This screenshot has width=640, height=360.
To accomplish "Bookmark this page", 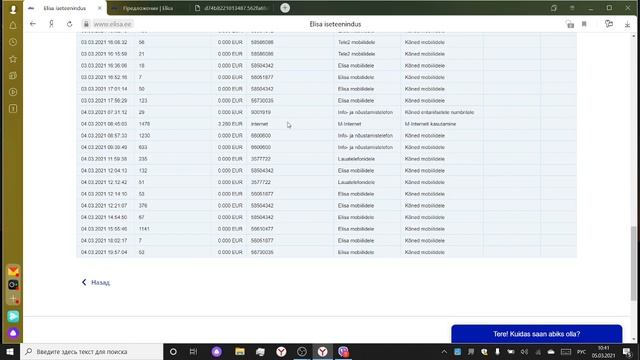I will [584, 24].
